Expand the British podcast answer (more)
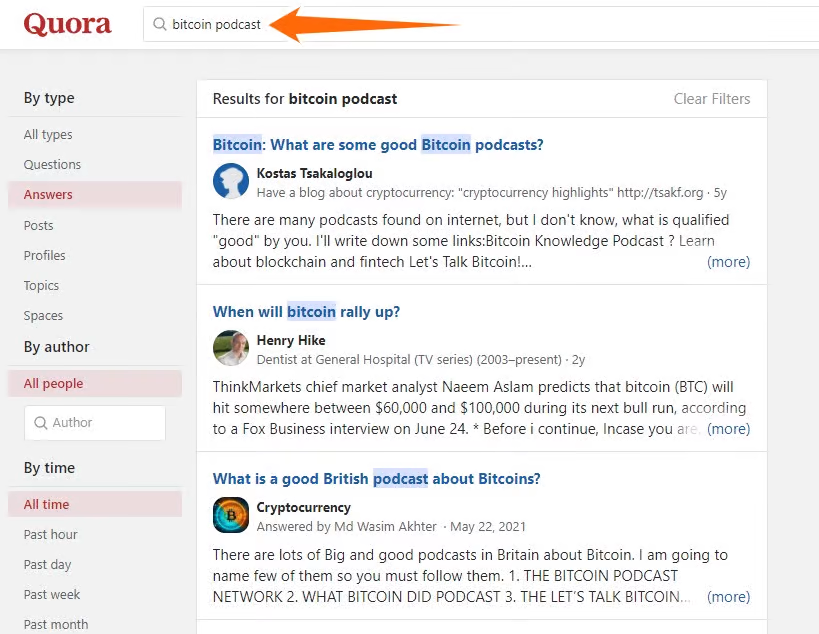This screenshot has height=634, width=819. point(728,597)
